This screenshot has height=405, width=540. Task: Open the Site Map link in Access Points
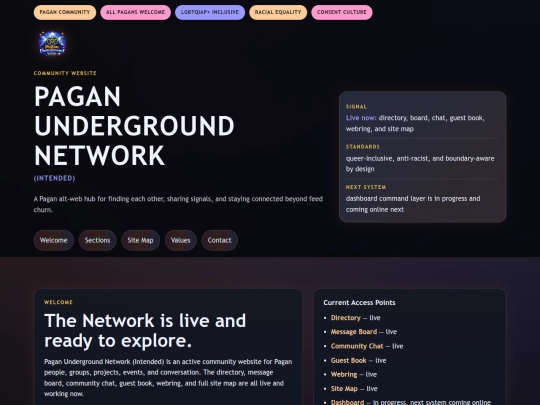coord(344,388)
